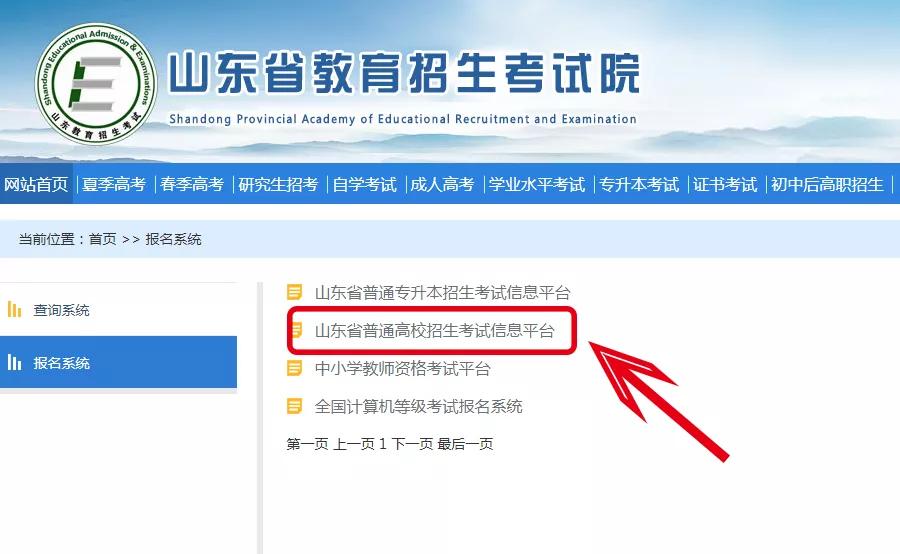Select 成人高考 in the navigation bar
The image size is (900, 554).
click(x=442, y=184)
